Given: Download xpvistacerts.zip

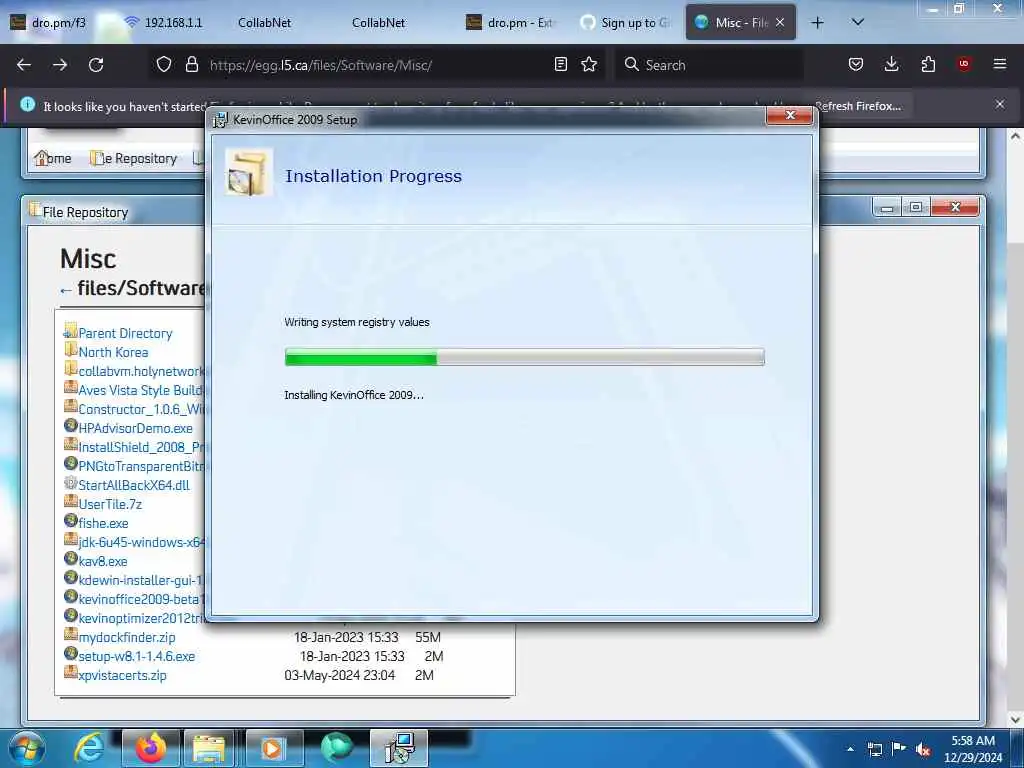Looking at the screenshot, I should [122, 675].
